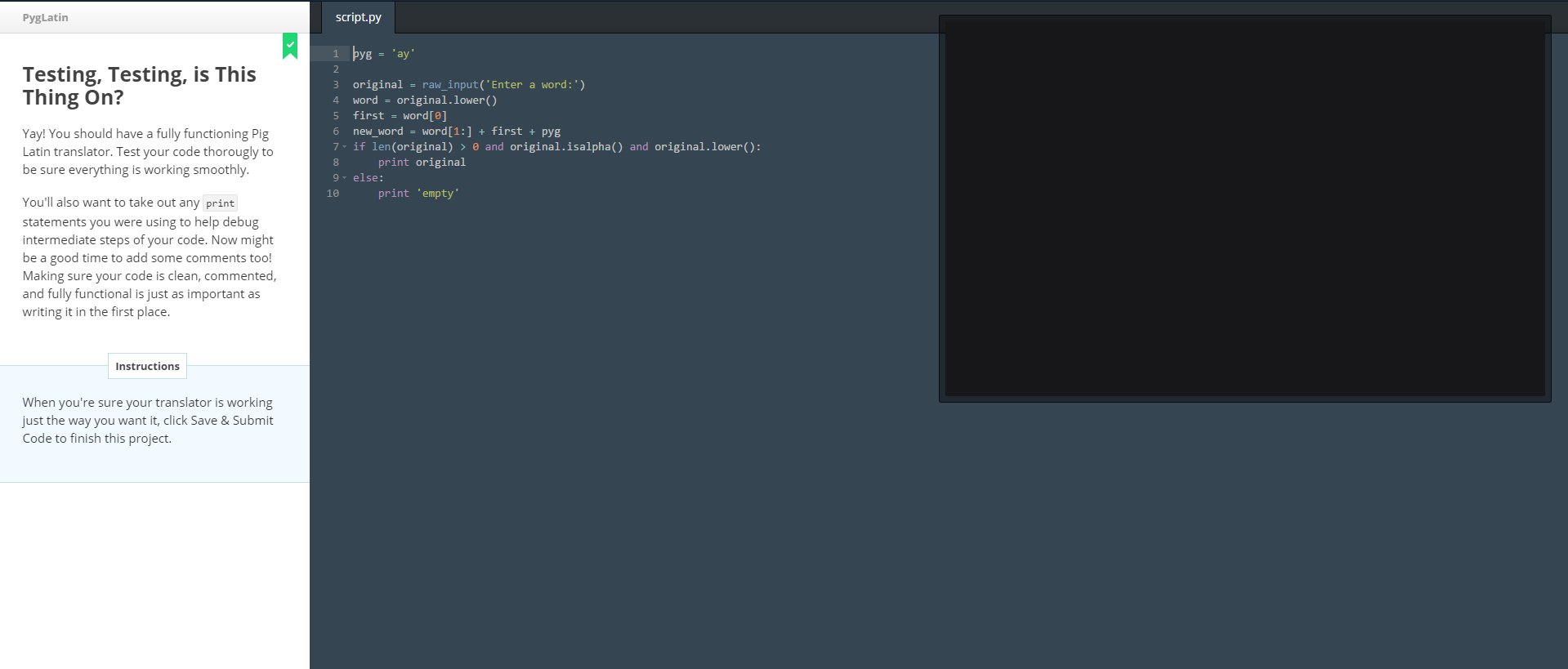Collapse the else block on line 9

(344, 178)
